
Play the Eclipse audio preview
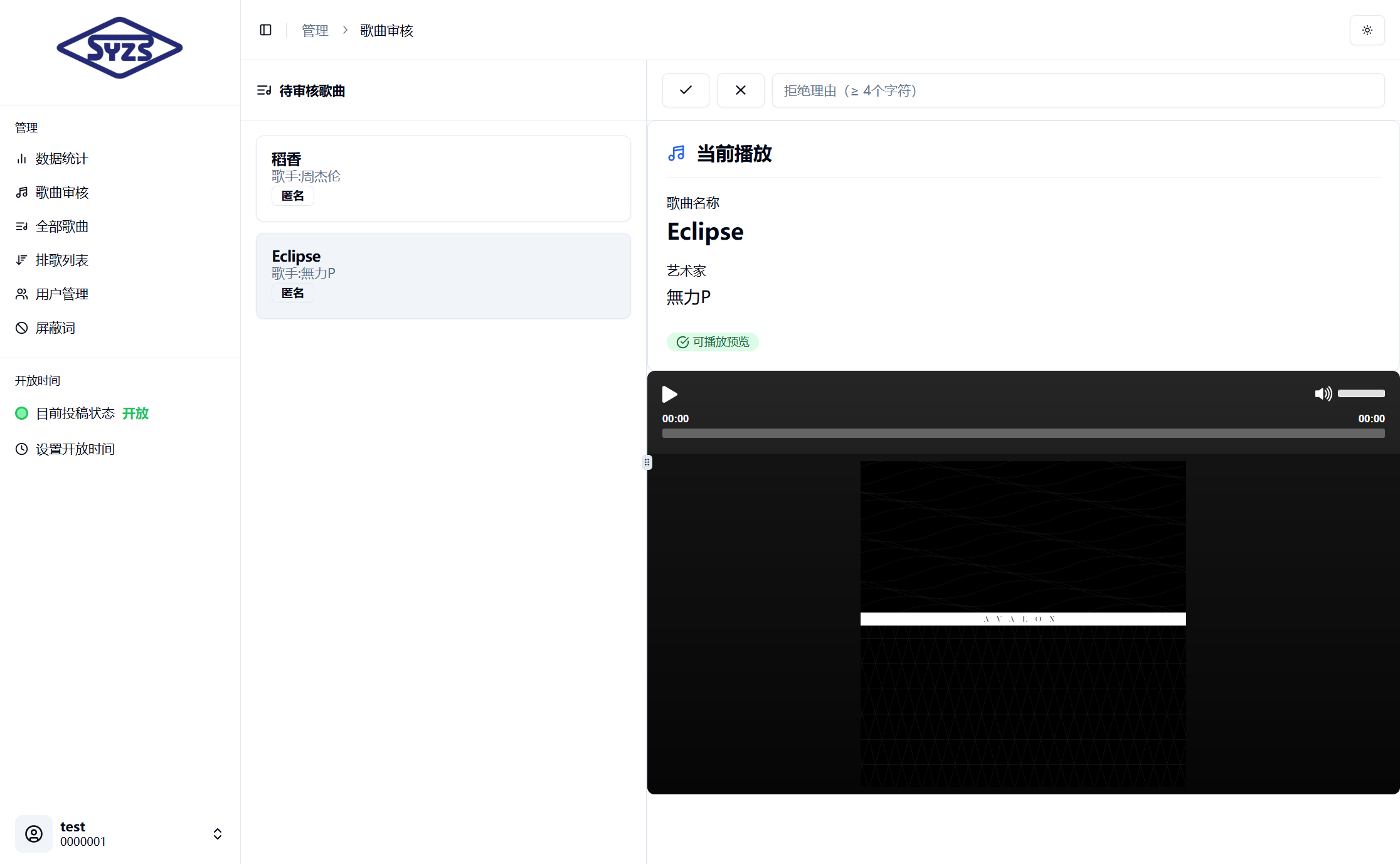(x=669, y=394)
